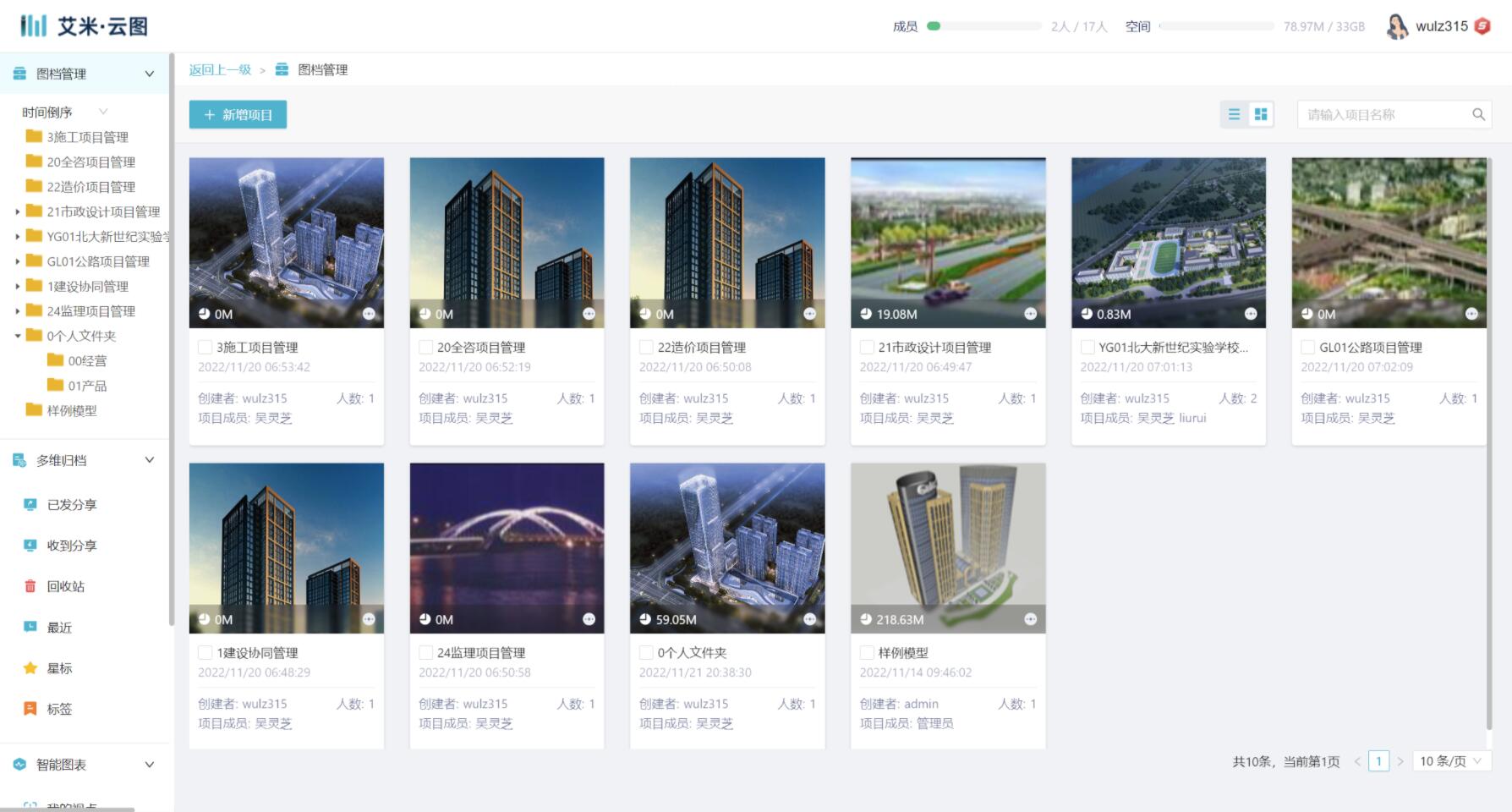Click the 回收站 trash icon
This screenshot has height=812, width=1512.
tap(30, 586)
